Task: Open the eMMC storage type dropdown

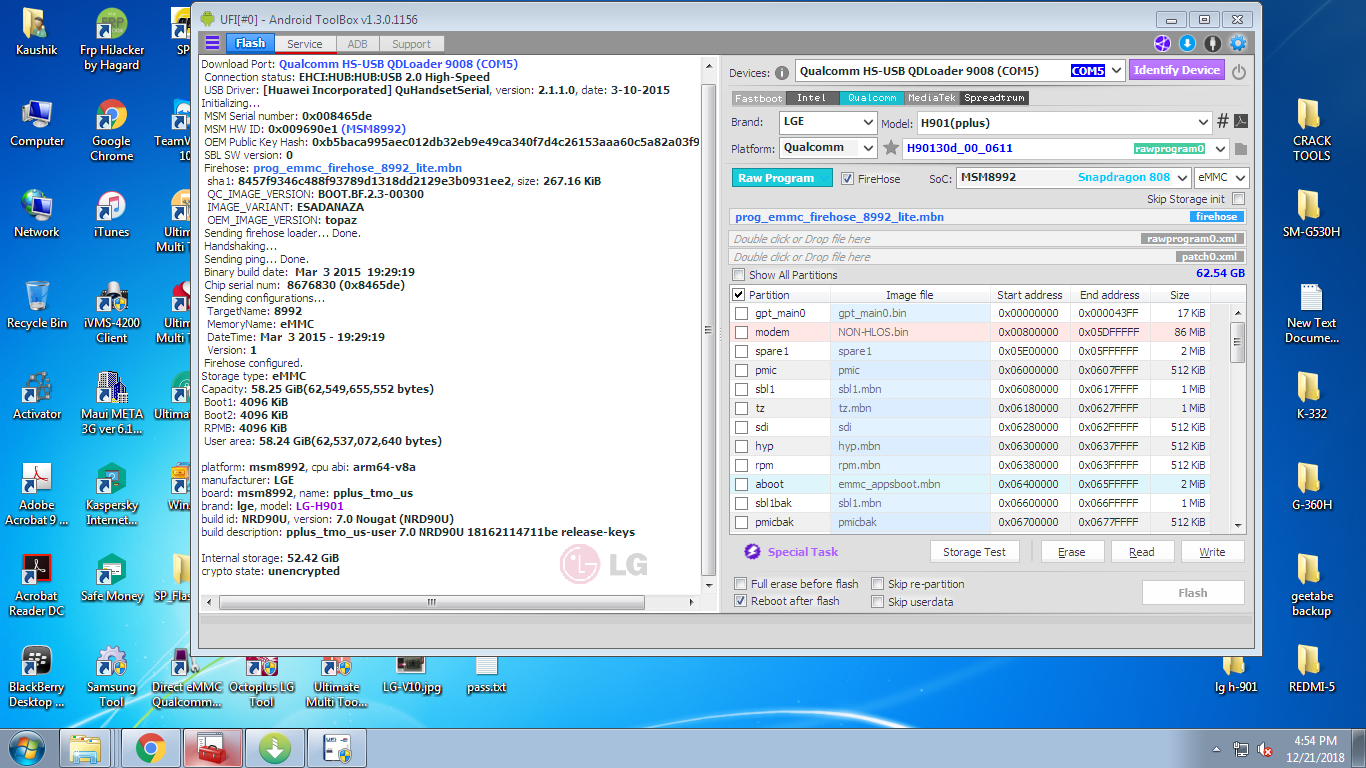Action: (x=1240, y=178)
